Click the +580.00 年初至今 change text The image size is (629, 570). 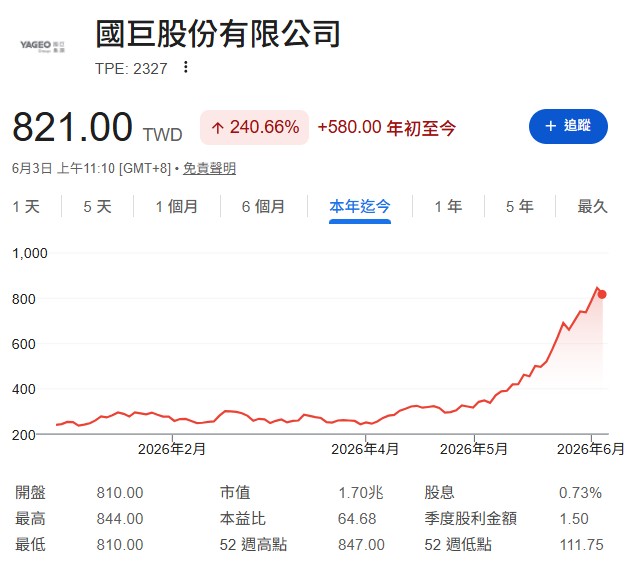[387, 128]
